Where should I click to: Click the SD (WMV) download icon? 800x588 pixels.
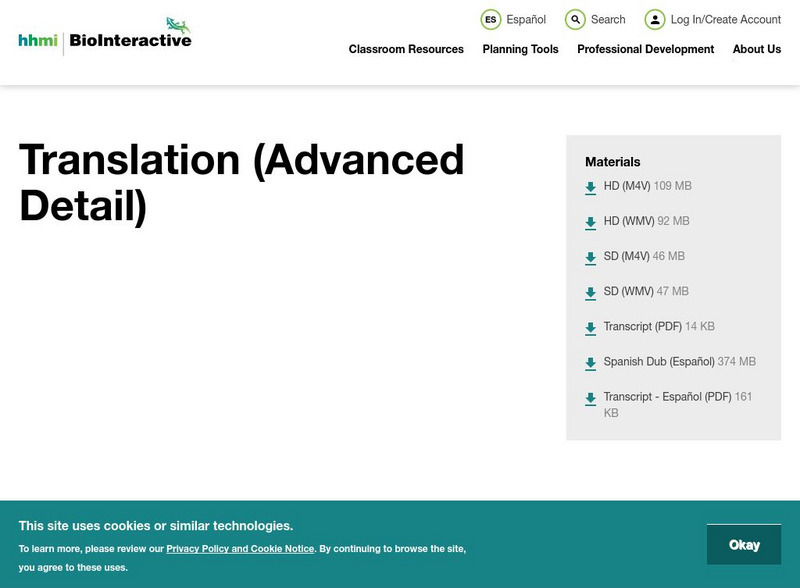(x=589, y=292)
